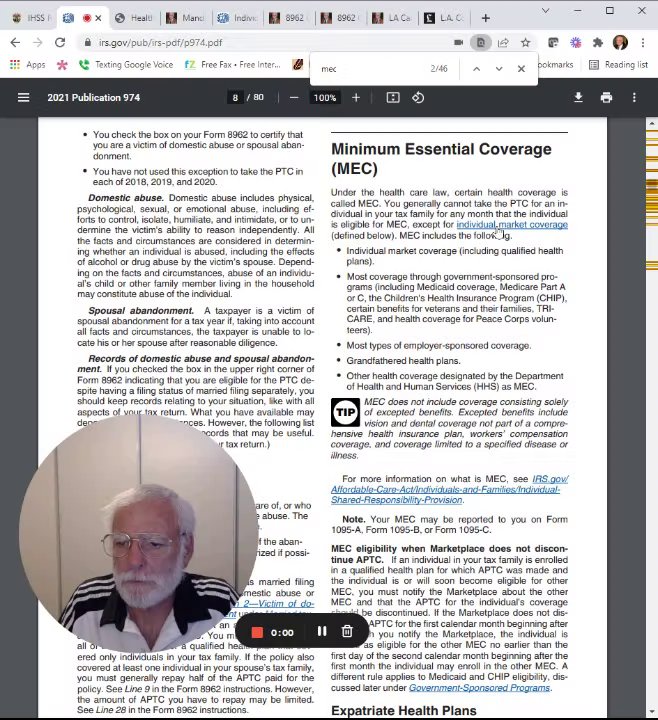
Task: Download the PDF
Action: click(x=579, y=97)
